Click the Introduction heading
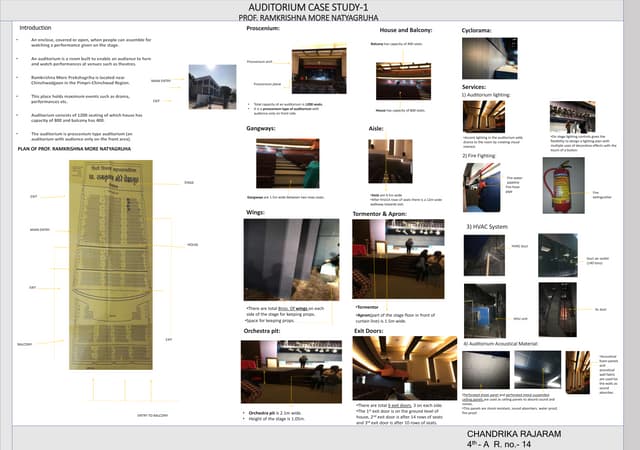This screenshot has height=450, width=640. 36,28
